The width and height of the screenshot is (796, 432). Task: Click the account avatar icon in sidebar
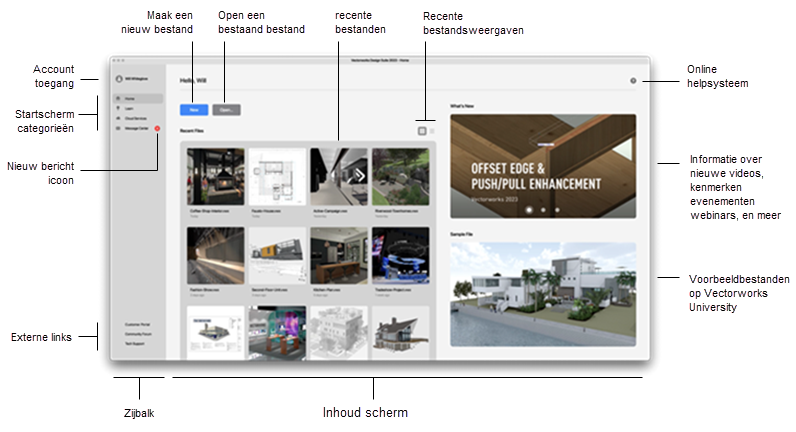click(119, 79)
